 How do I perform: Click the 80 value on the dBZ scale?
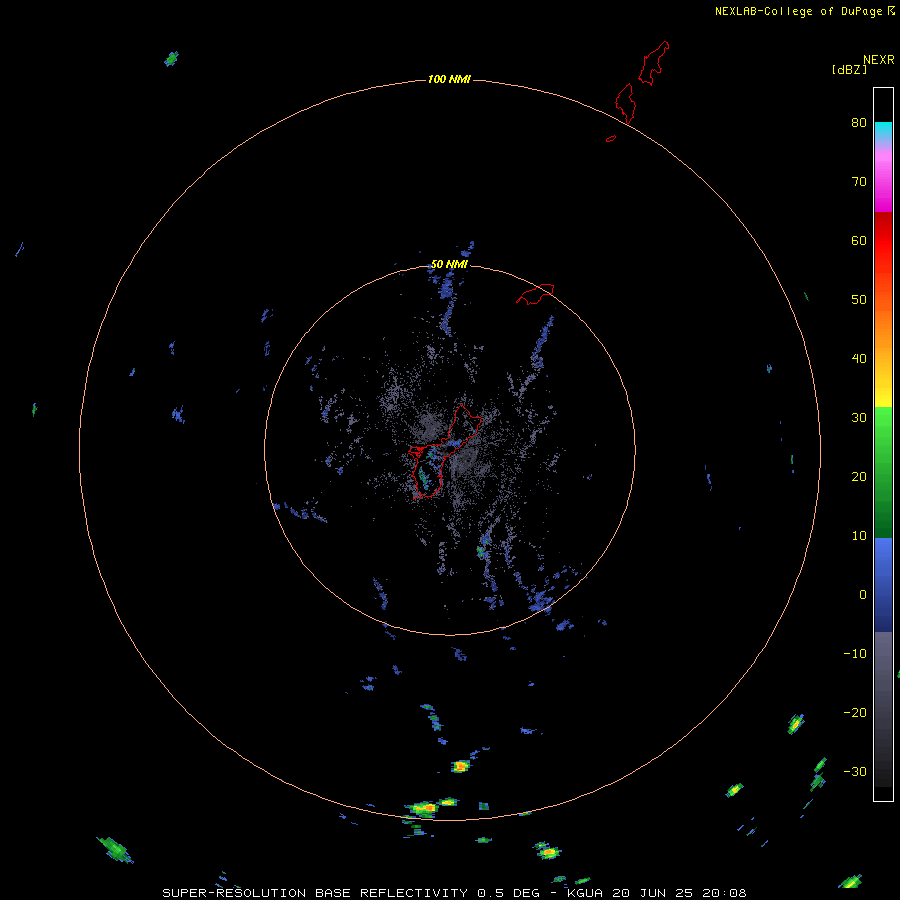pos(859,123)
